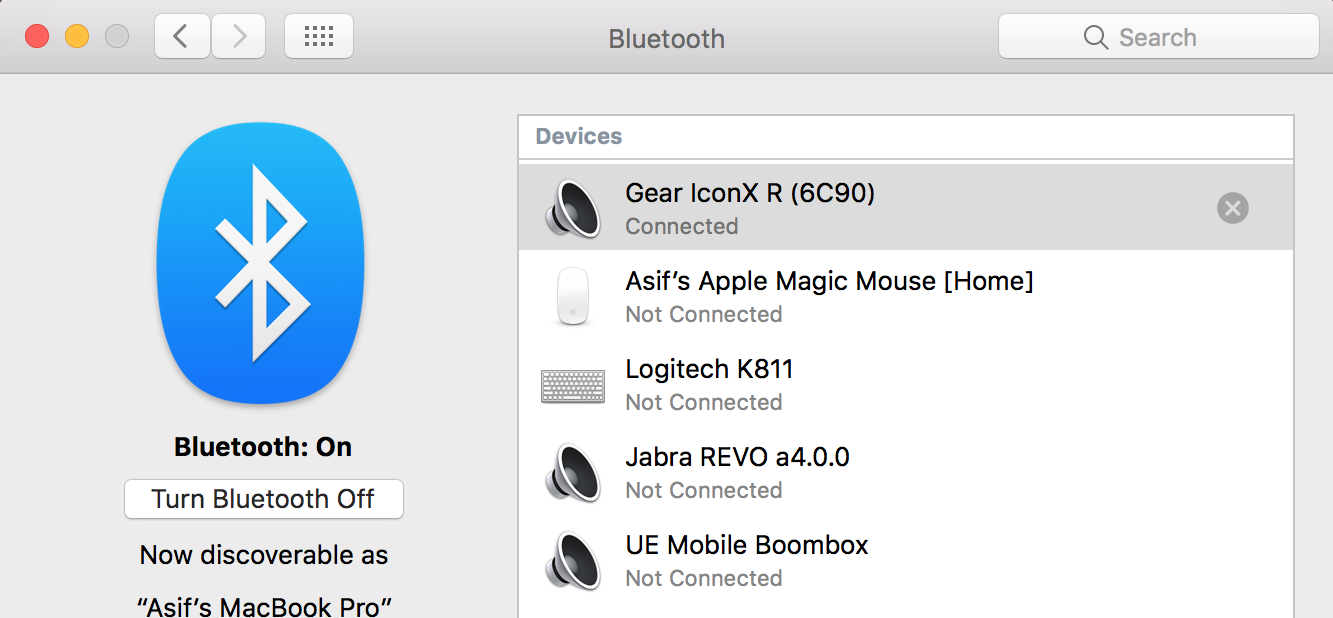The height and width of the screenshot is (618, 1333).
Task: Click the Apple Magic Mouse device icon
Action: pos(573,296)
